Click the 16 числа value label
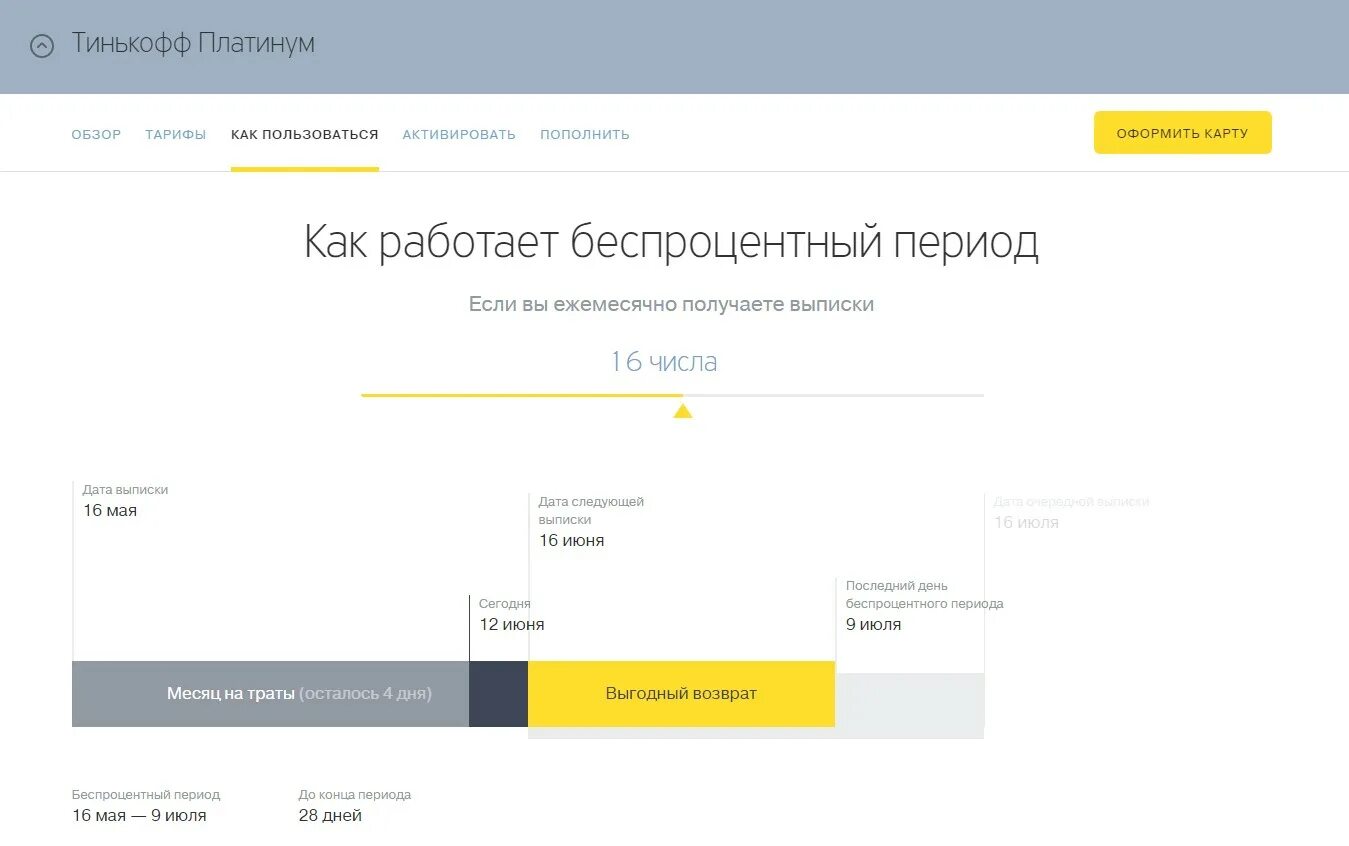The image size is (1349, 846). tap(664, 361)
